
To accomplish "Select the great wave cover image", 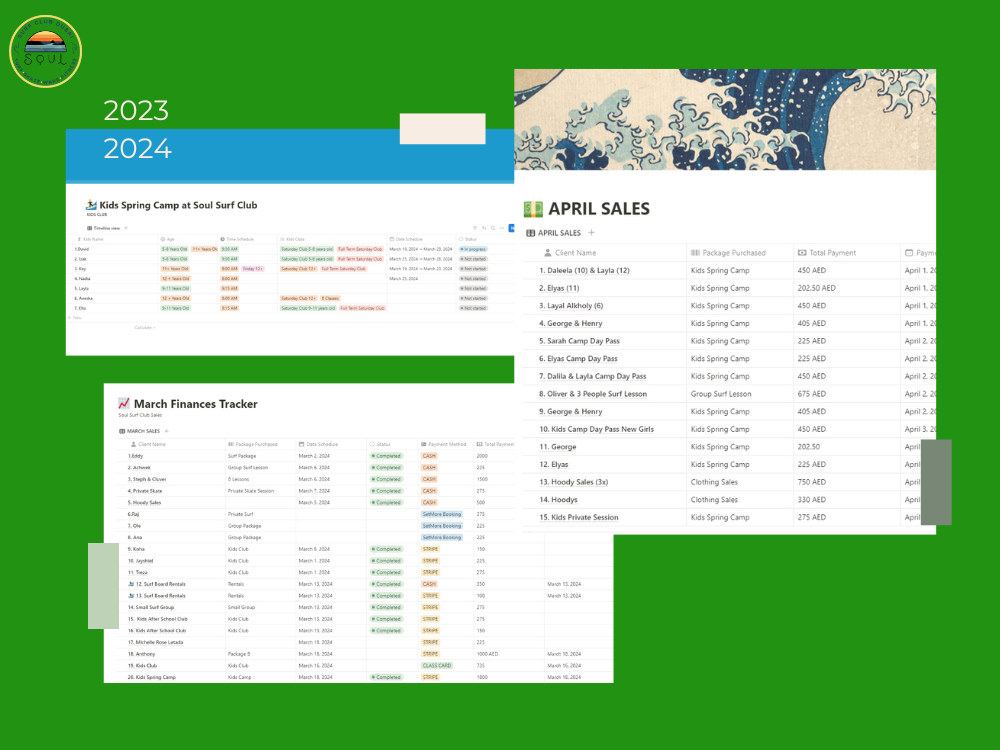I will pos(725,119).
